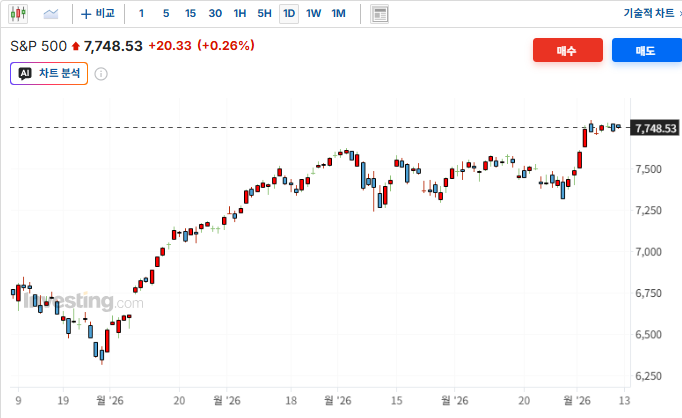Click the 비교 compare button
The height and width of the screenshot is (418, 682).
98,14
